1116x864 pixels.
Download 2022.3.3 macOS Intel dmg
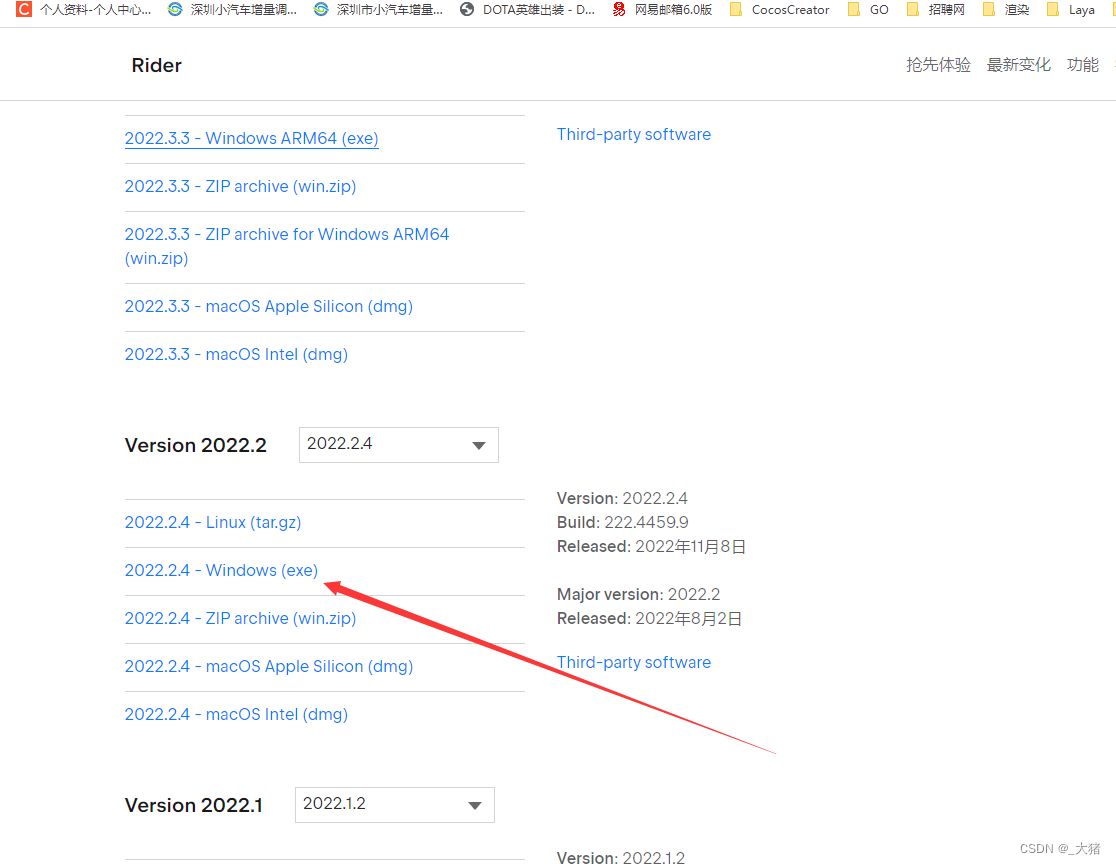(236, 354)
